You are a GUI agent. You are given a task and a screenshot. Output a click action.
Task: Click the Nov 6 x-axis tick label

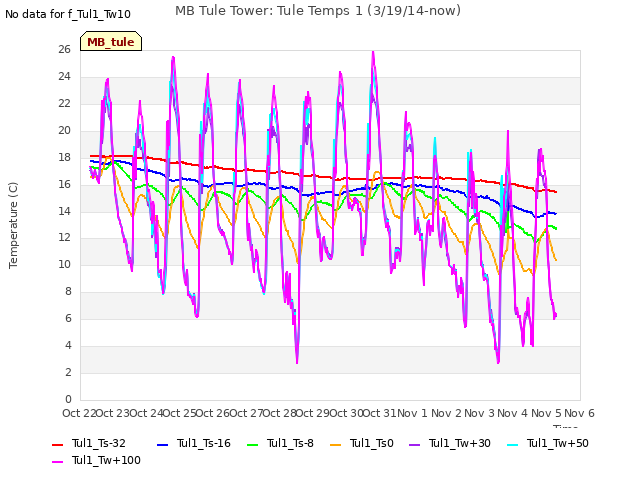click(x=579, y=413)
